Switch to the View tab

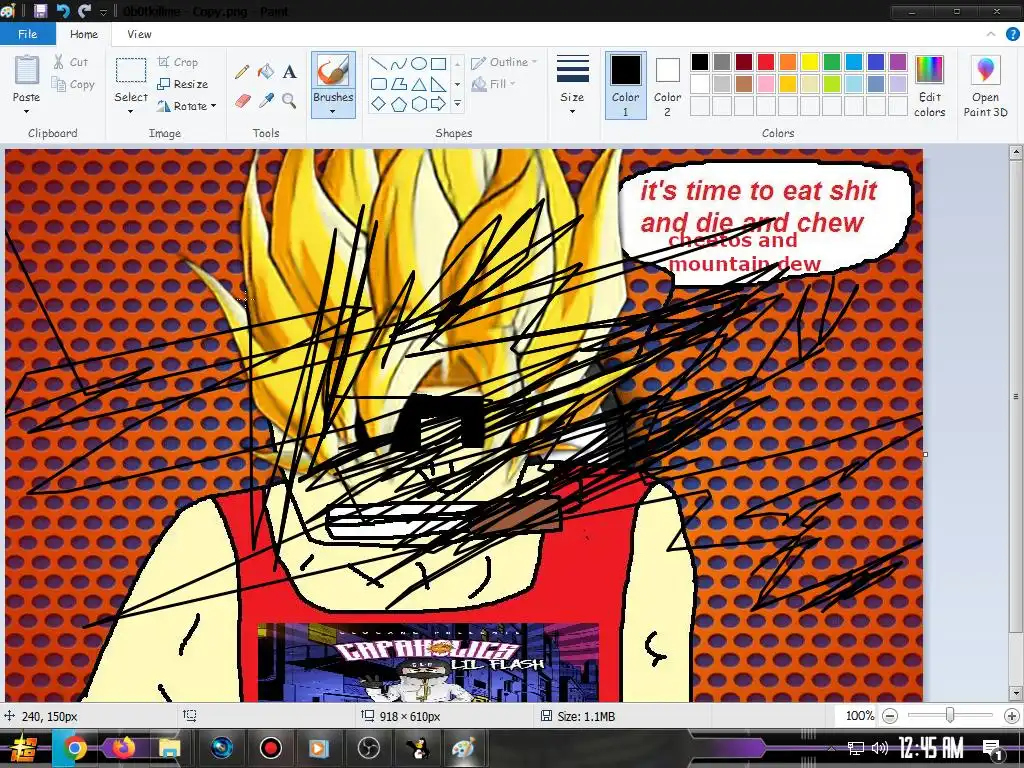[x=139, y=34]
